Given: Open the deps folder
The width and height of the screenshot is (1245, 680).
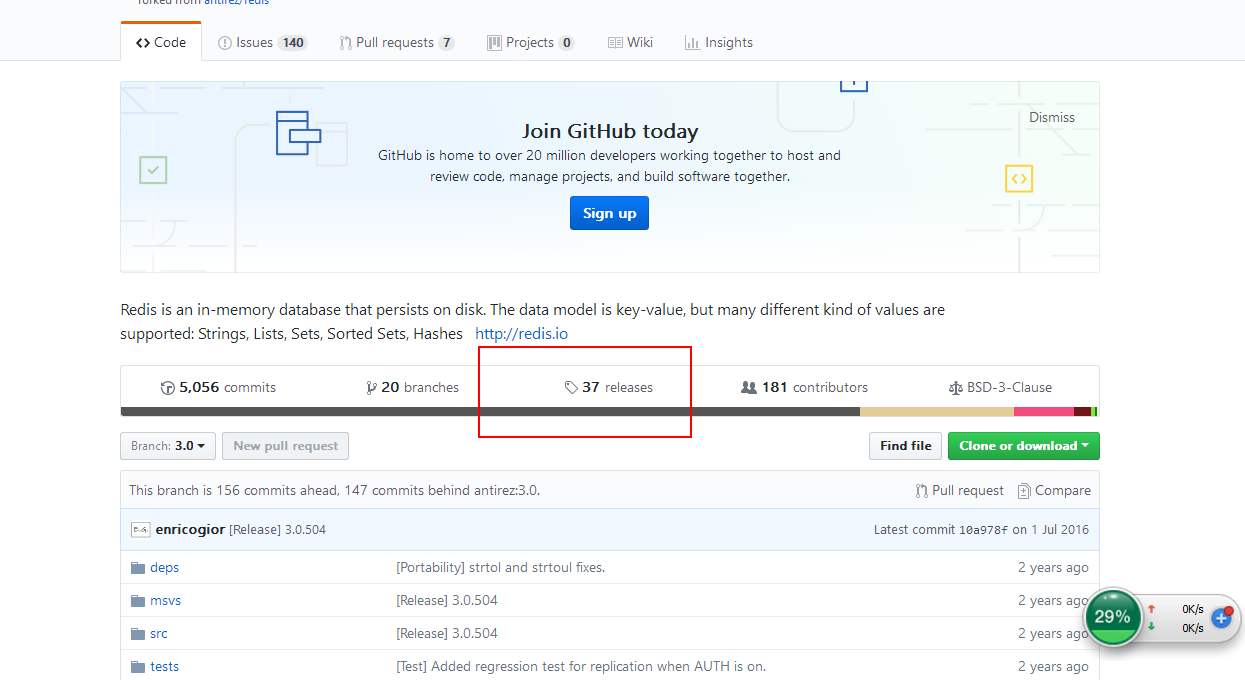Looking at the screenshot, I should click(x=165, y=567).
